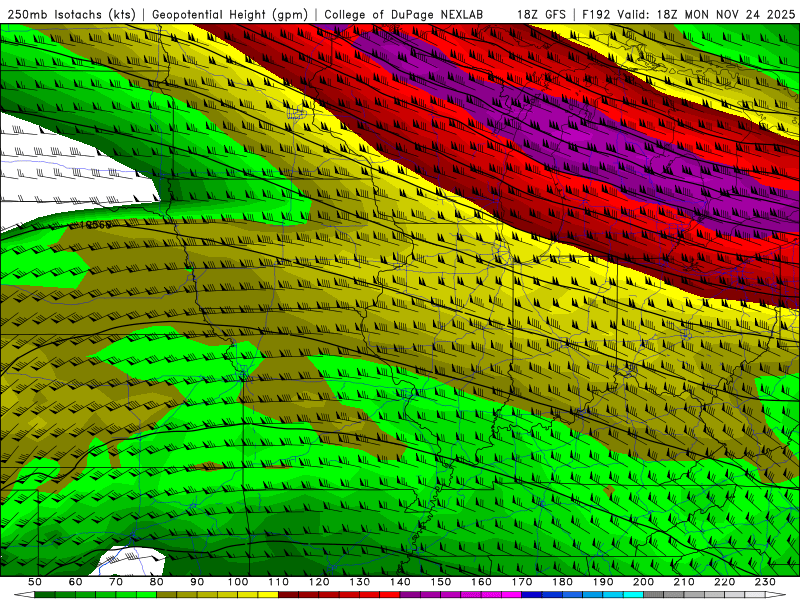Select the 220 label on the color scale
This screenshot has height=600, width=800.
(724, 582)
